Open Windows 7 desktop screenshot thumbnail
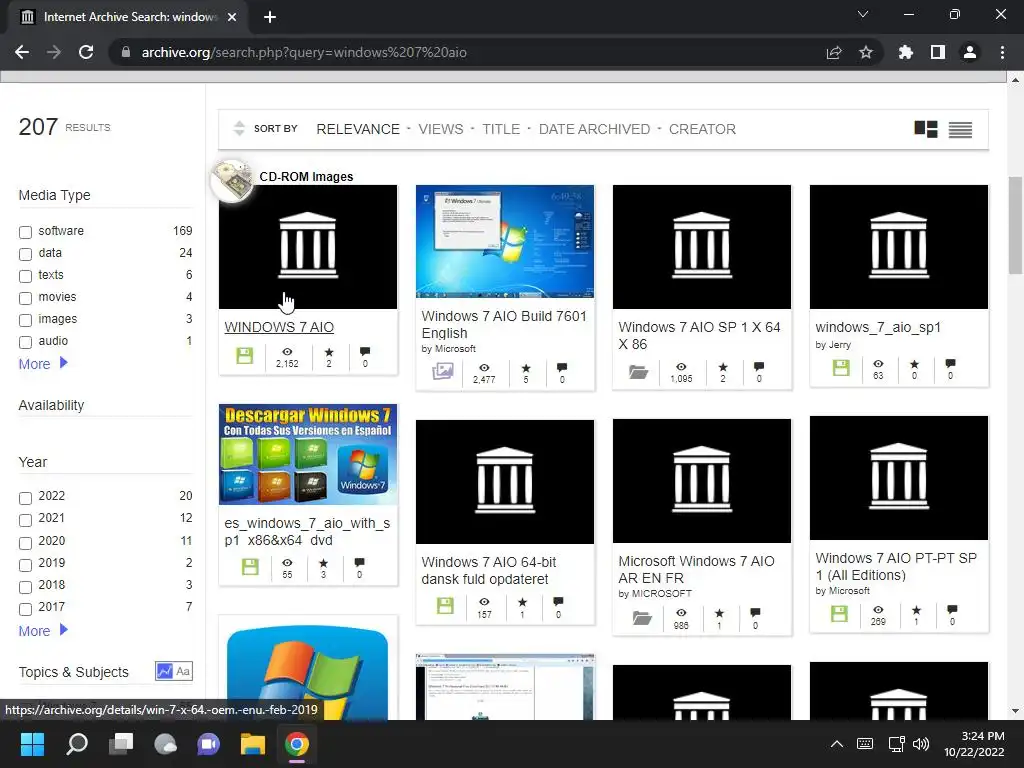This screenshot has height=768, width=1024. click(505, 241)
